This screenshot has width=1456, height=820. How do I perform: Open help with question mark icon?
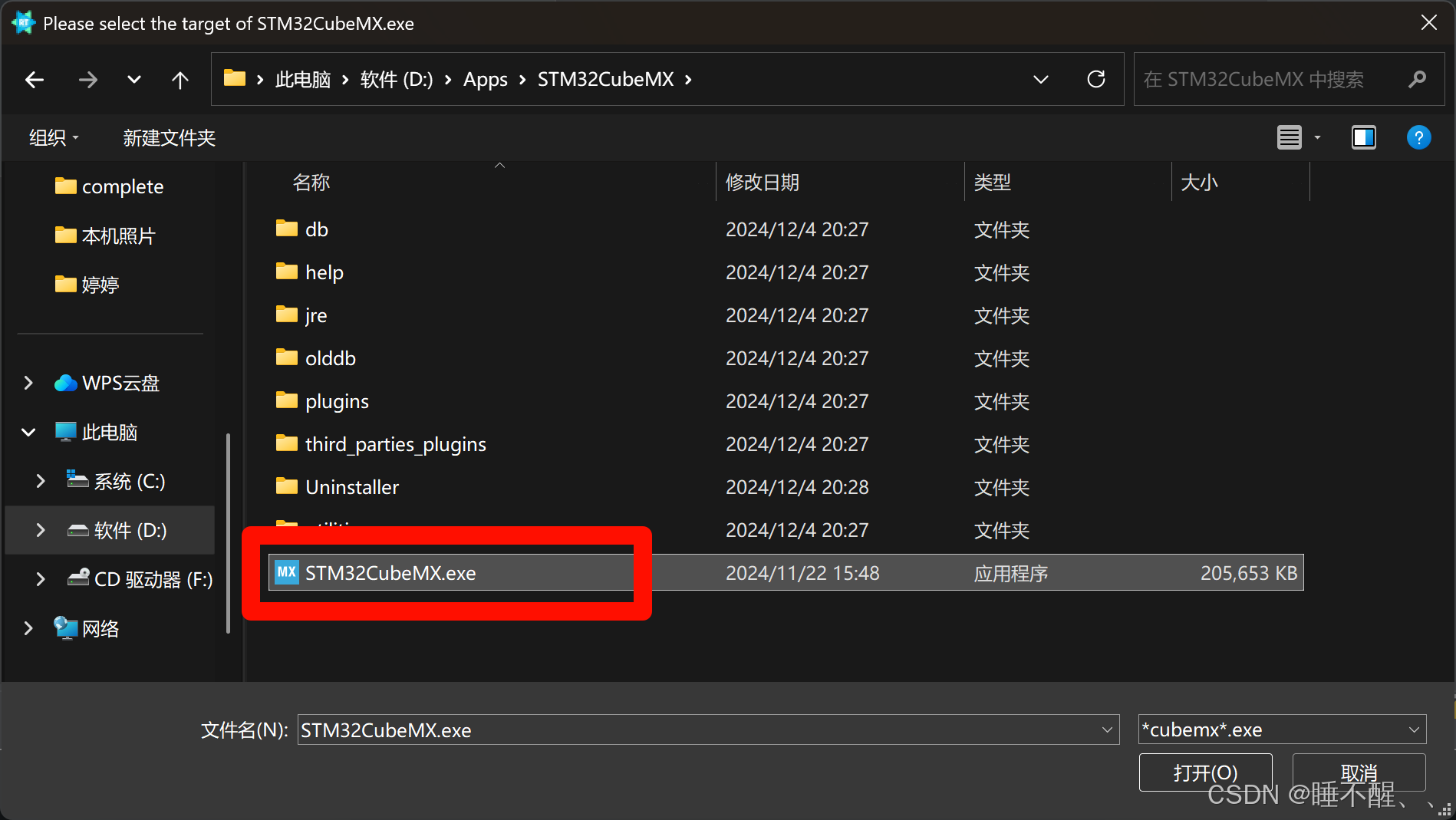[x=1418, y=137]
